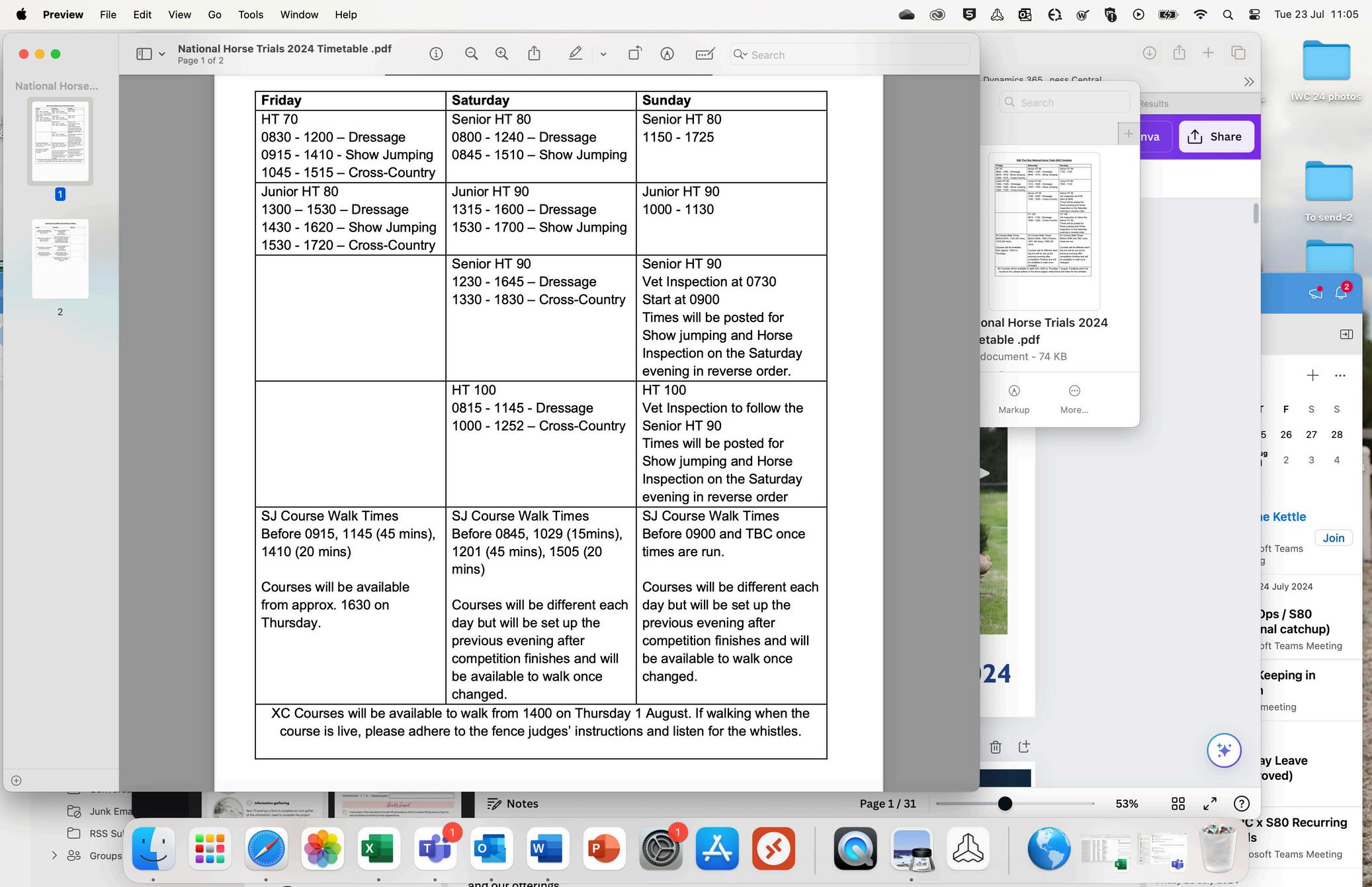Click the Inspector info icon in toolbar
The width and height of the screenshot is (1372, 887).
pos(436,54)
